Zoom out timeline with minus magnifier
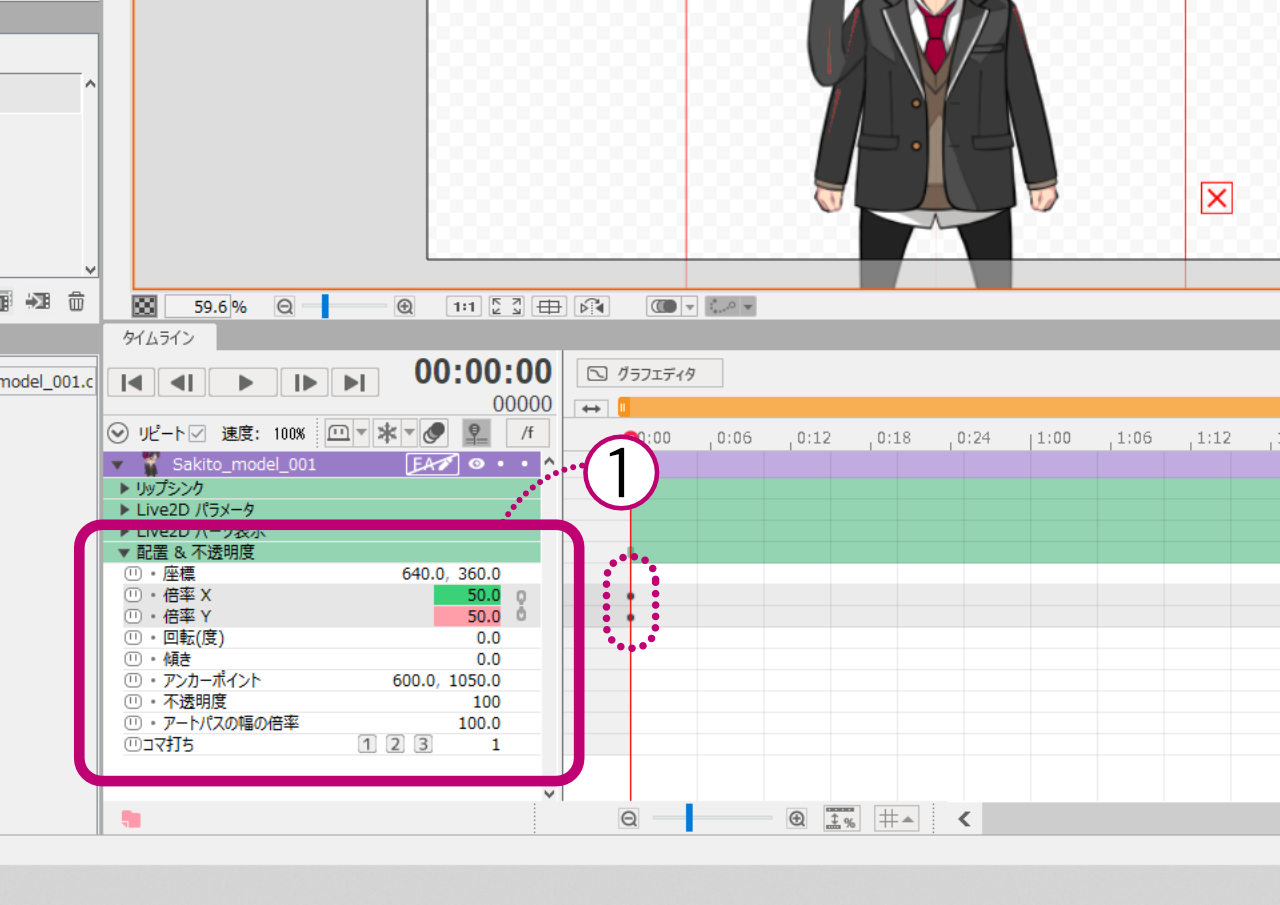 pos(629,819)
